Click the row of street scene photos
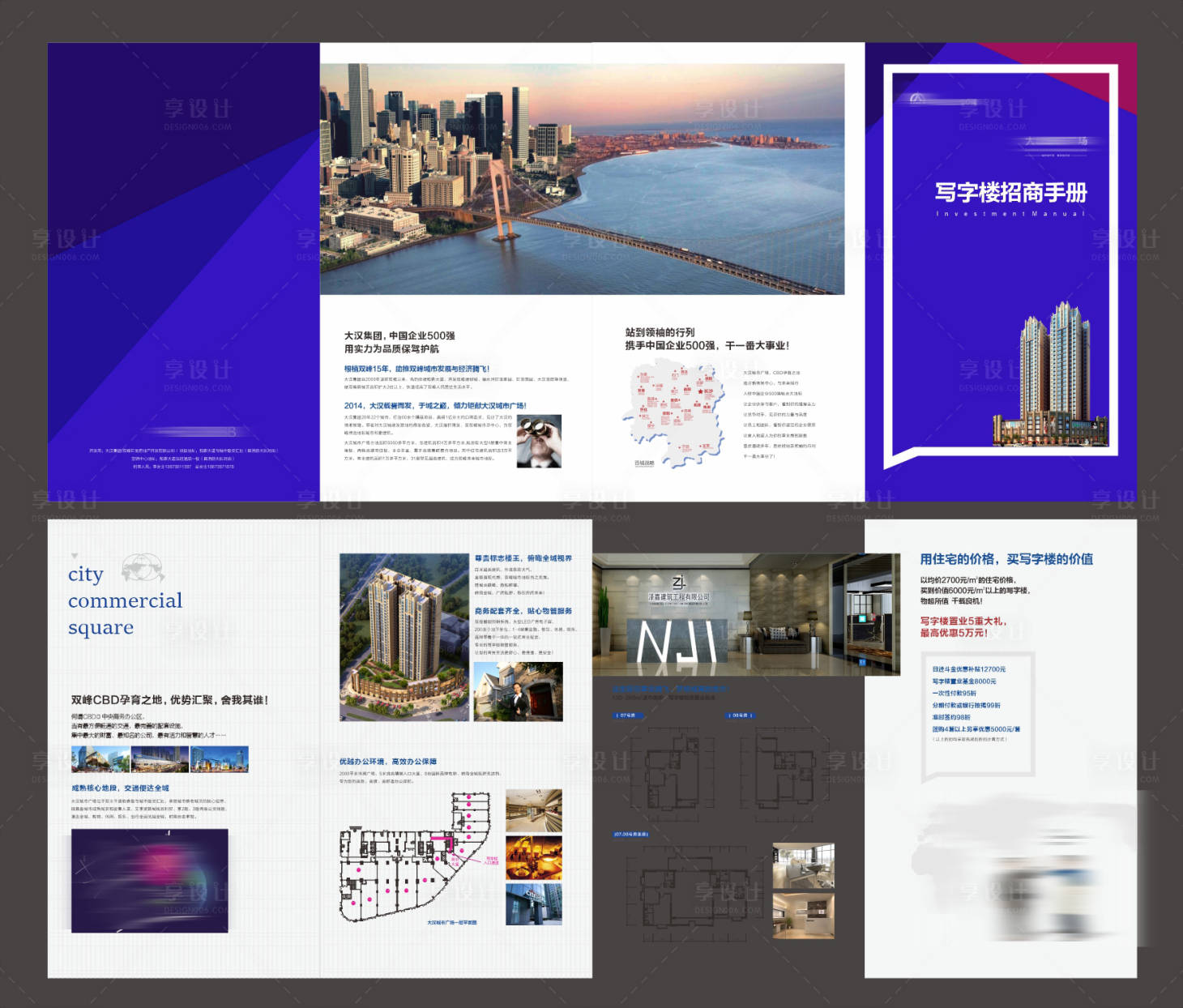Image resolution: width=1183 pixels, height=1008 pixels. (x=160, y=759)
